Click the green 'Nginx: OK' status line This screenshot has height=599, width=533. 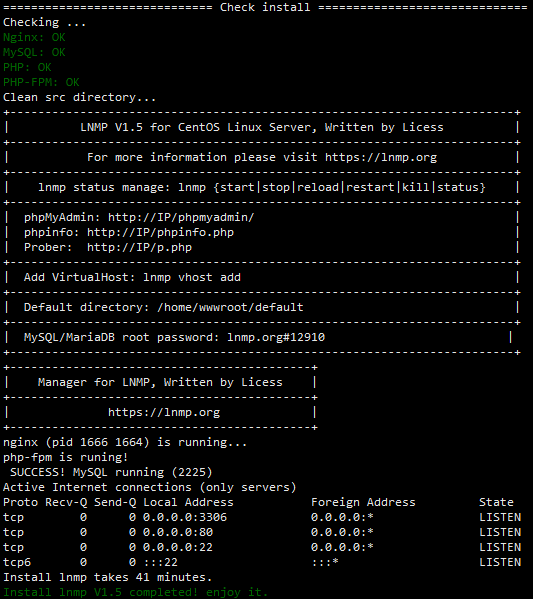(x=34, y=37)
